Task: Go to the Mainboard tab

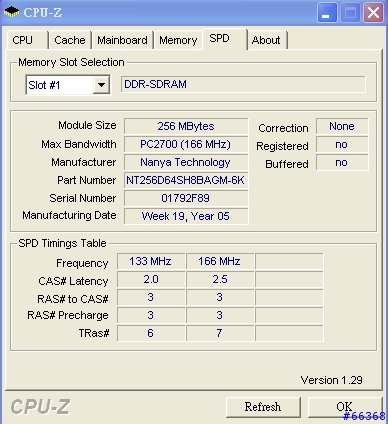Action: click(x=122, y=40)
